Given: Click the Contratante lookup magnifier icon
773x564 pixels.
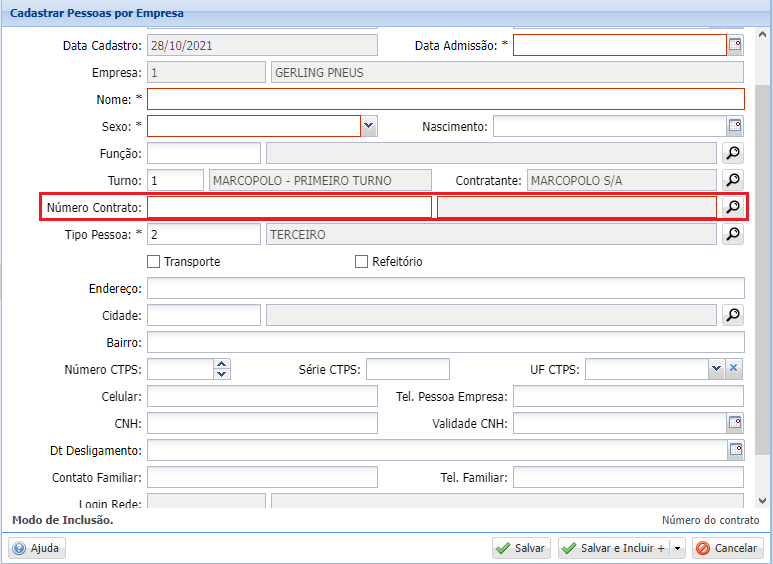Looking at the screenshot, I should (733, 180).
